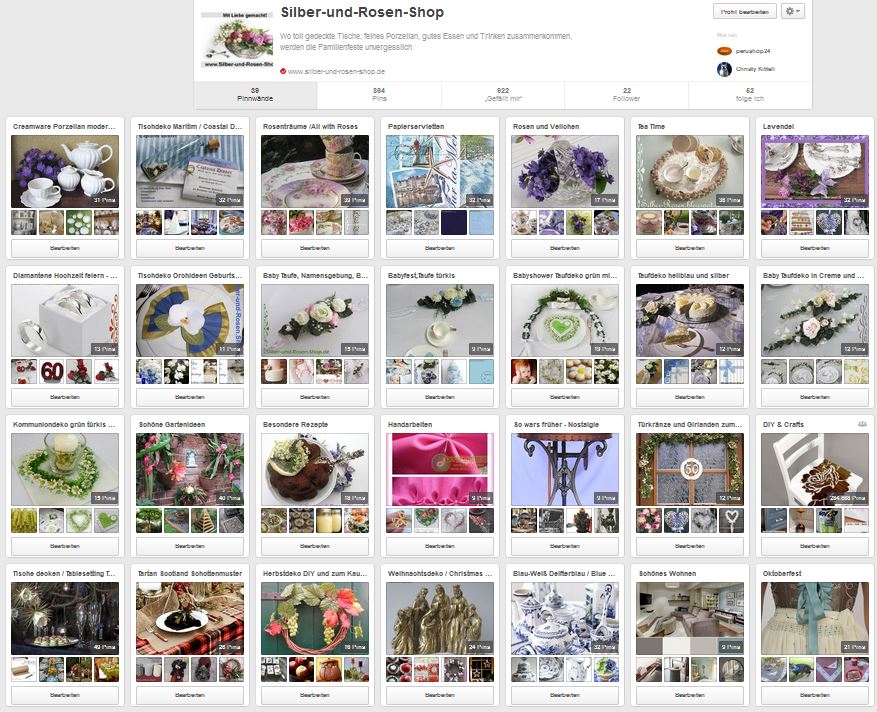
Task: Click Profil bearbeiten button
Action: pos(744,11)
